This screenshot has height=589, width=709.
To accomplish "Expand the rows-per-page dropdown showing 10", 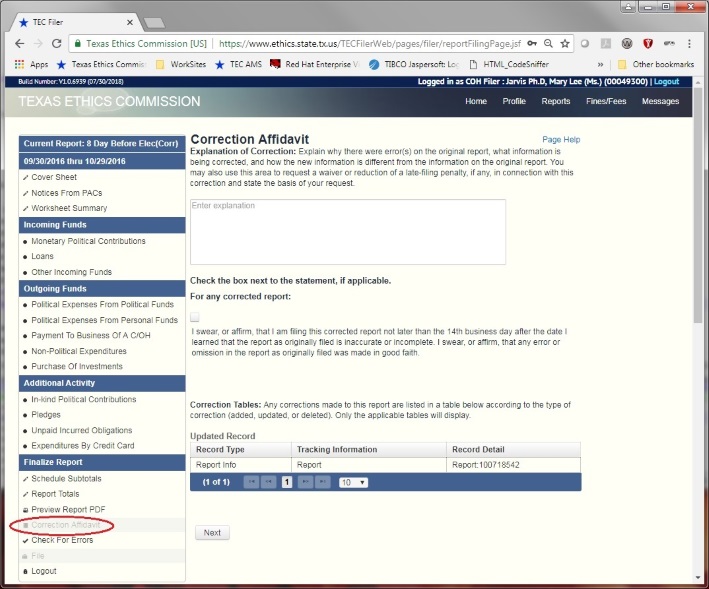I will point(352,482).
